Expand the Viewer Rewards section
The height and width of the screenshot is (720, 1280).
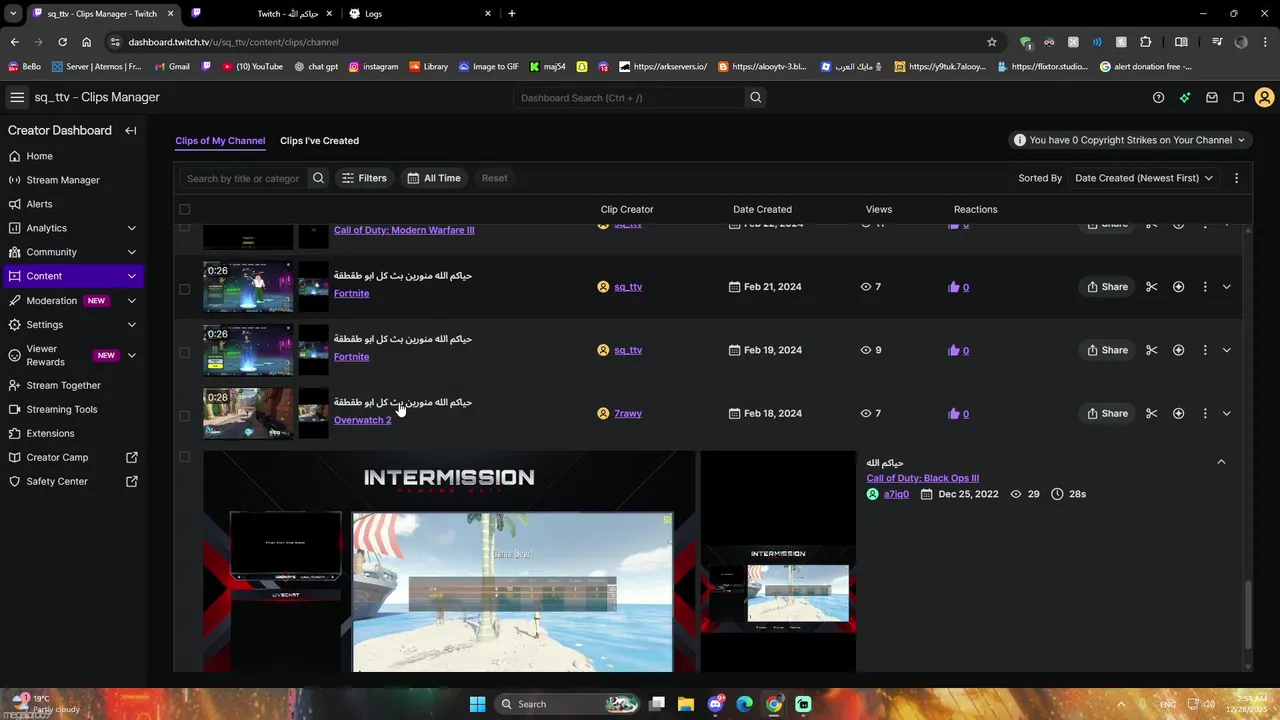(131, 355)
